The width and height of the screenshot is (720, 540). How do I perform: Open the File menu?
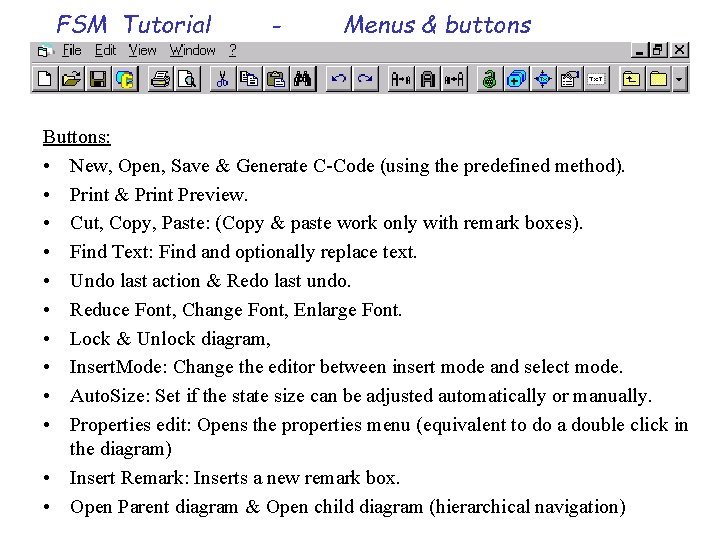[x=72, y=50]
